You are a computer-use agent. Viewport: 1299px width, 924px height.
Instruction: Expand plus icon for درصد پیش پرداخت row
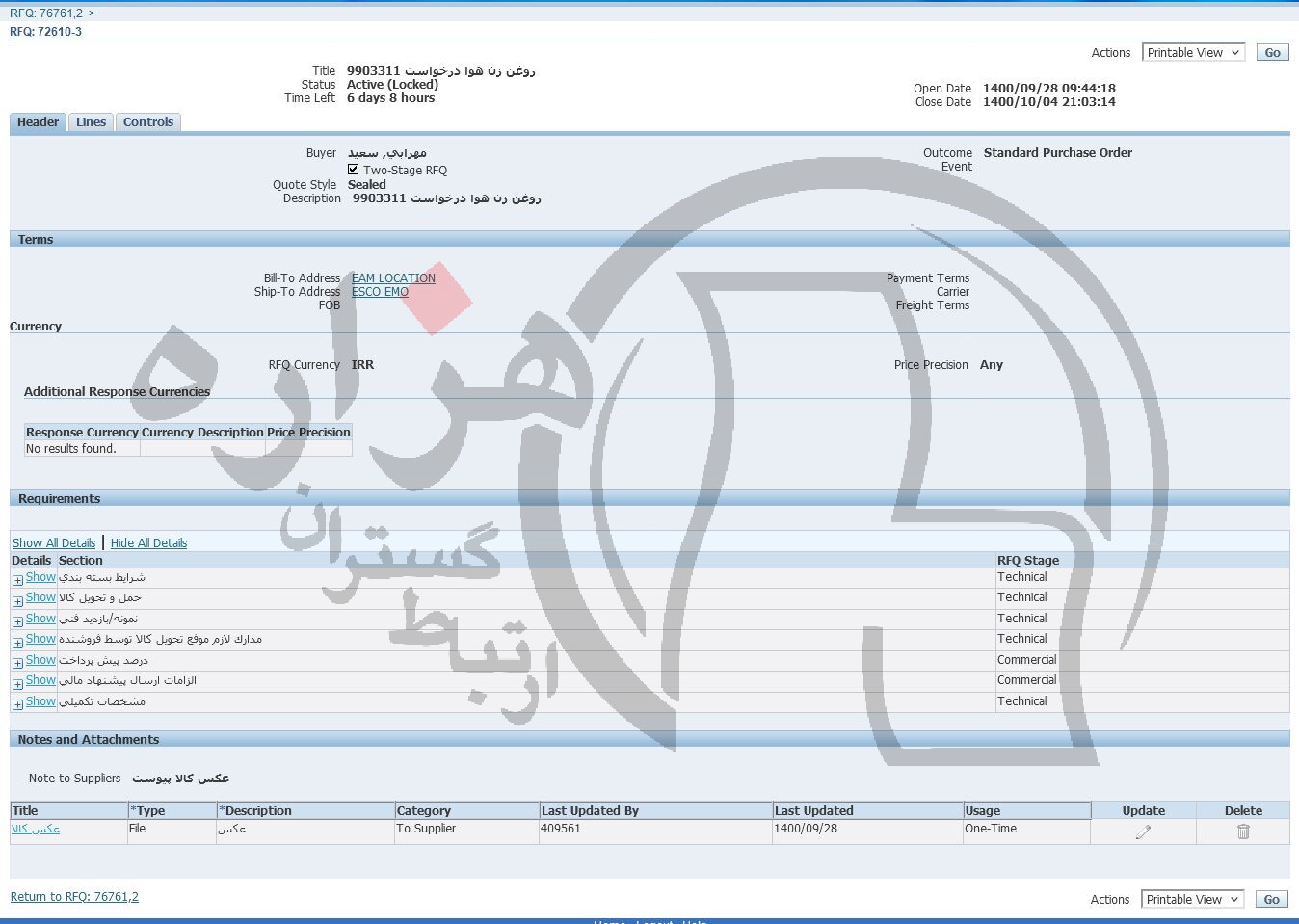tap(17, 663)
